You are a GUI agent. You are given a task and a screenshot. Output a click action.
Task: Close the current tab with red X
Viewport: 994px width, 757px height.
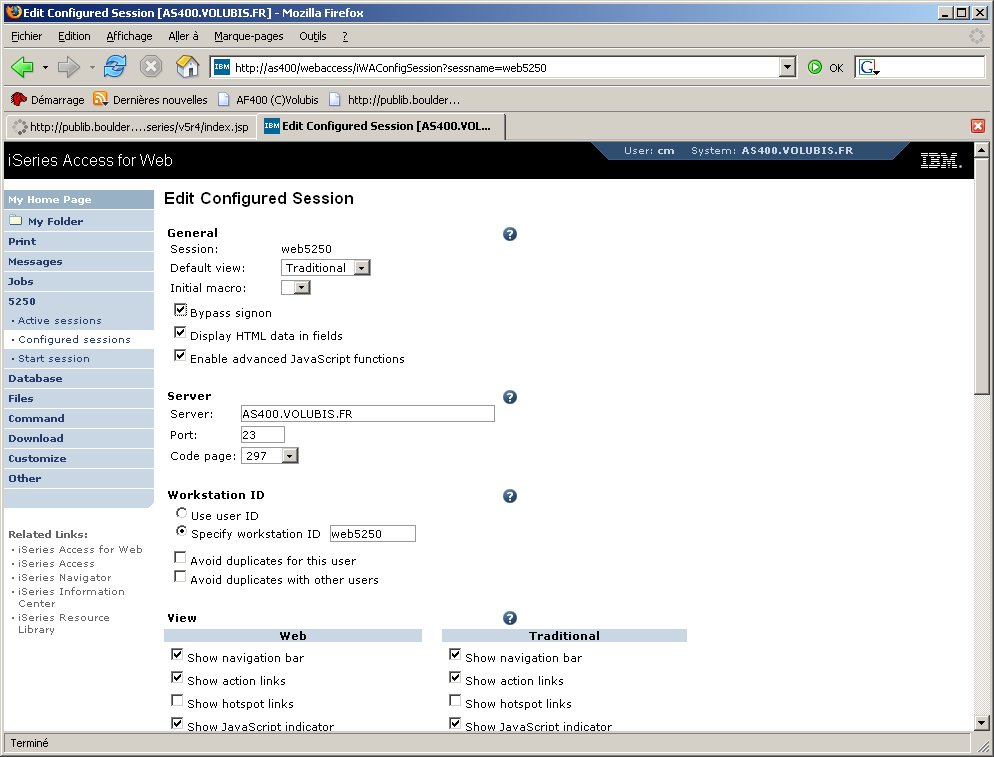pos(978,126)
